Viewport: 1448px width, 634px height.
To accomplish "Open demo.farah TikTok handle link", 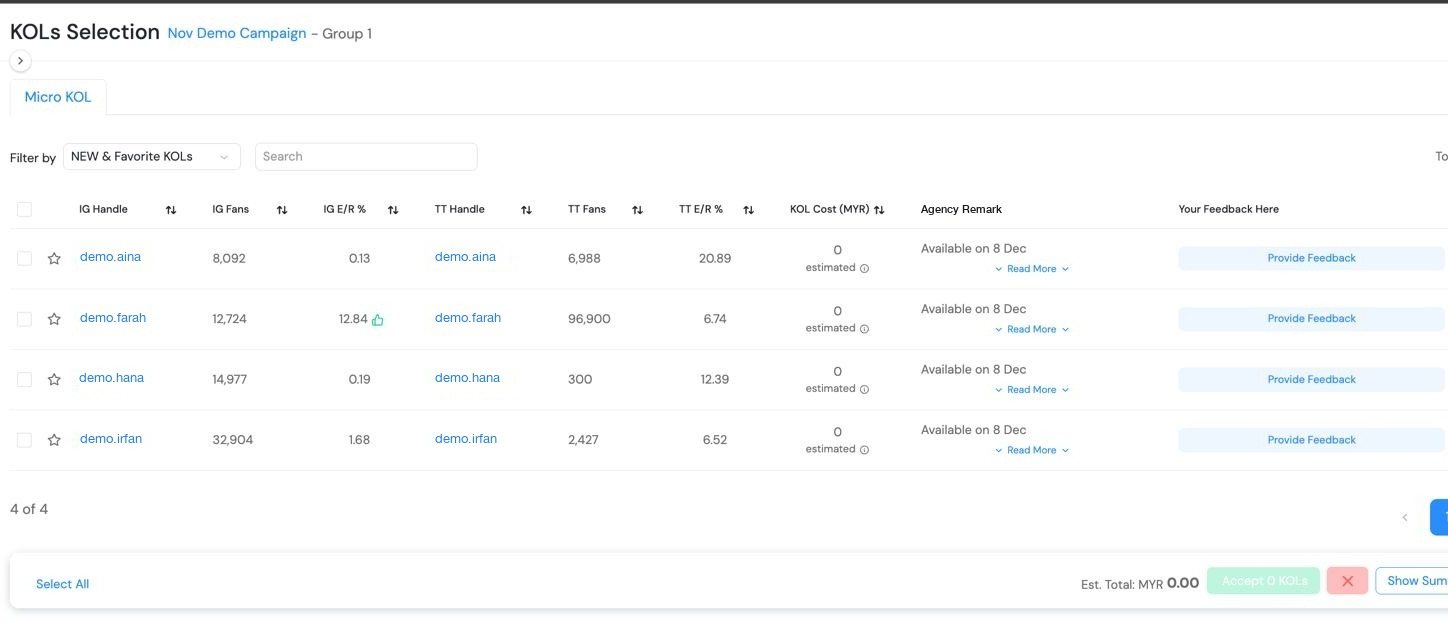I will coord(468,318).
